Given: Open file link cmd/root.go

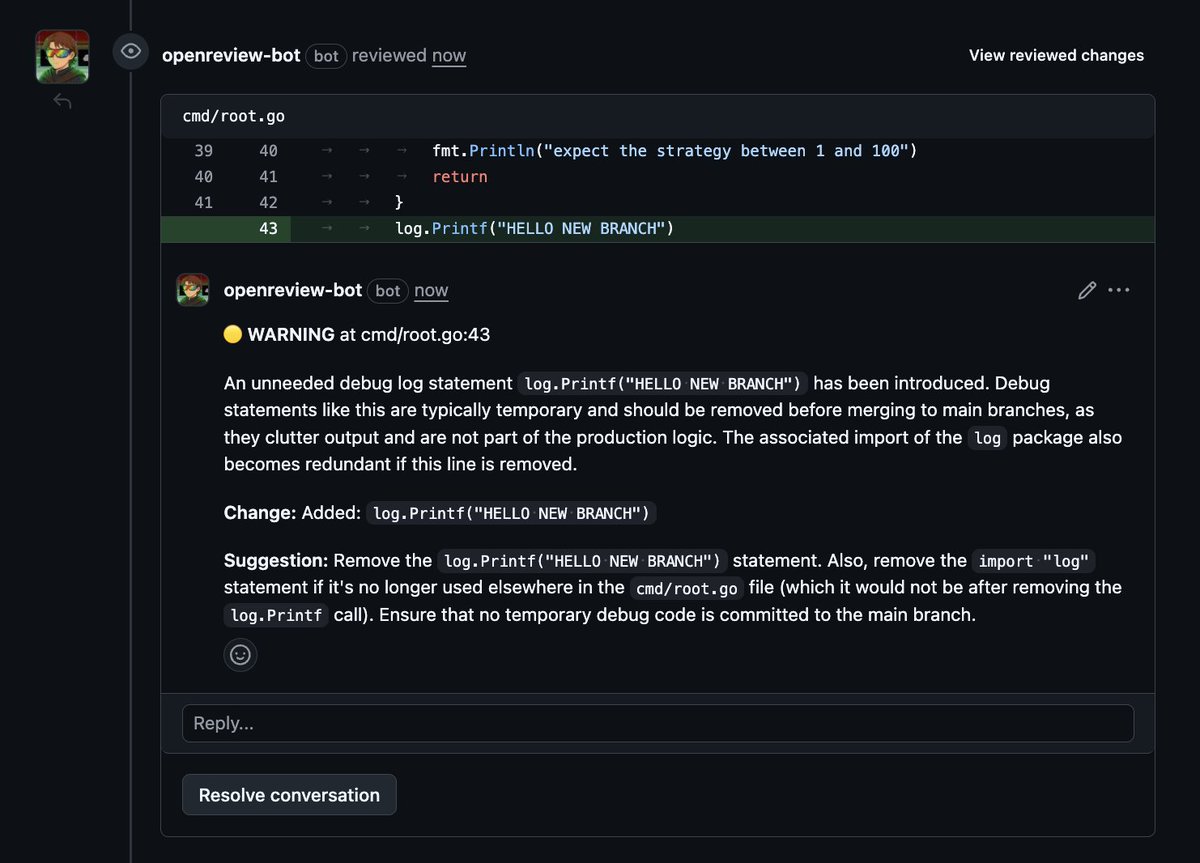Looking at the screenshot, I should 234,116.
